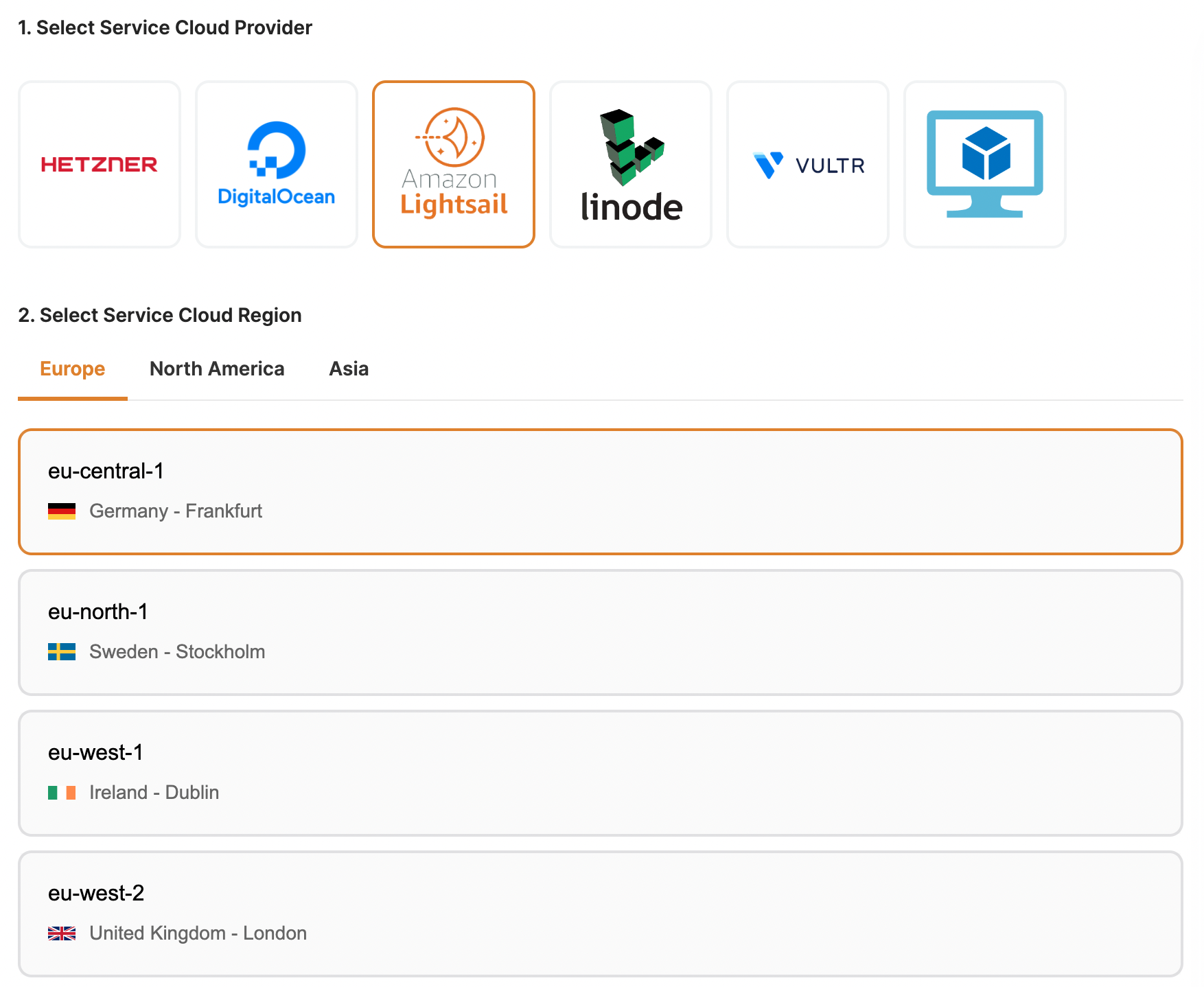1204x987 pixels.
Task: Click the Sweden - Stockholm location label
Action: pyautogui.click(x=177, y=652)
